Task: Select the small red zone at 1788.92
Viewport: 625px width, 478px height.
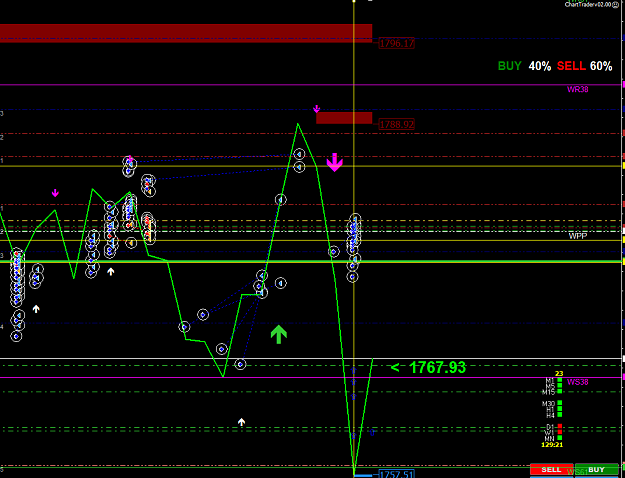Action: click(x=344, y=118)
